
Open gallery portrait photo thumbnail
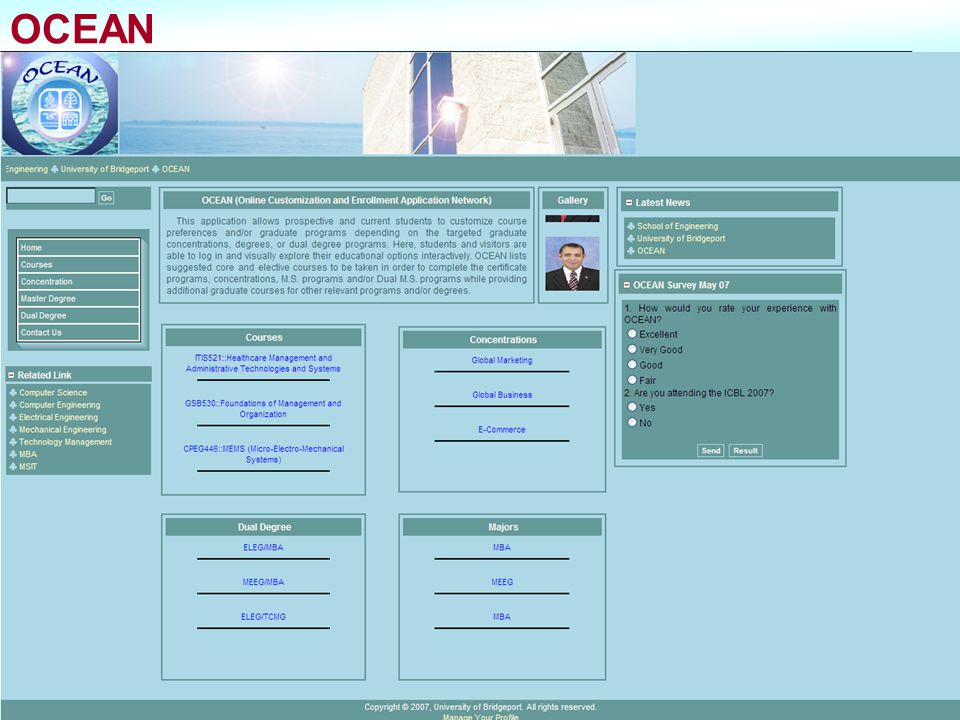tap(572, 264)
